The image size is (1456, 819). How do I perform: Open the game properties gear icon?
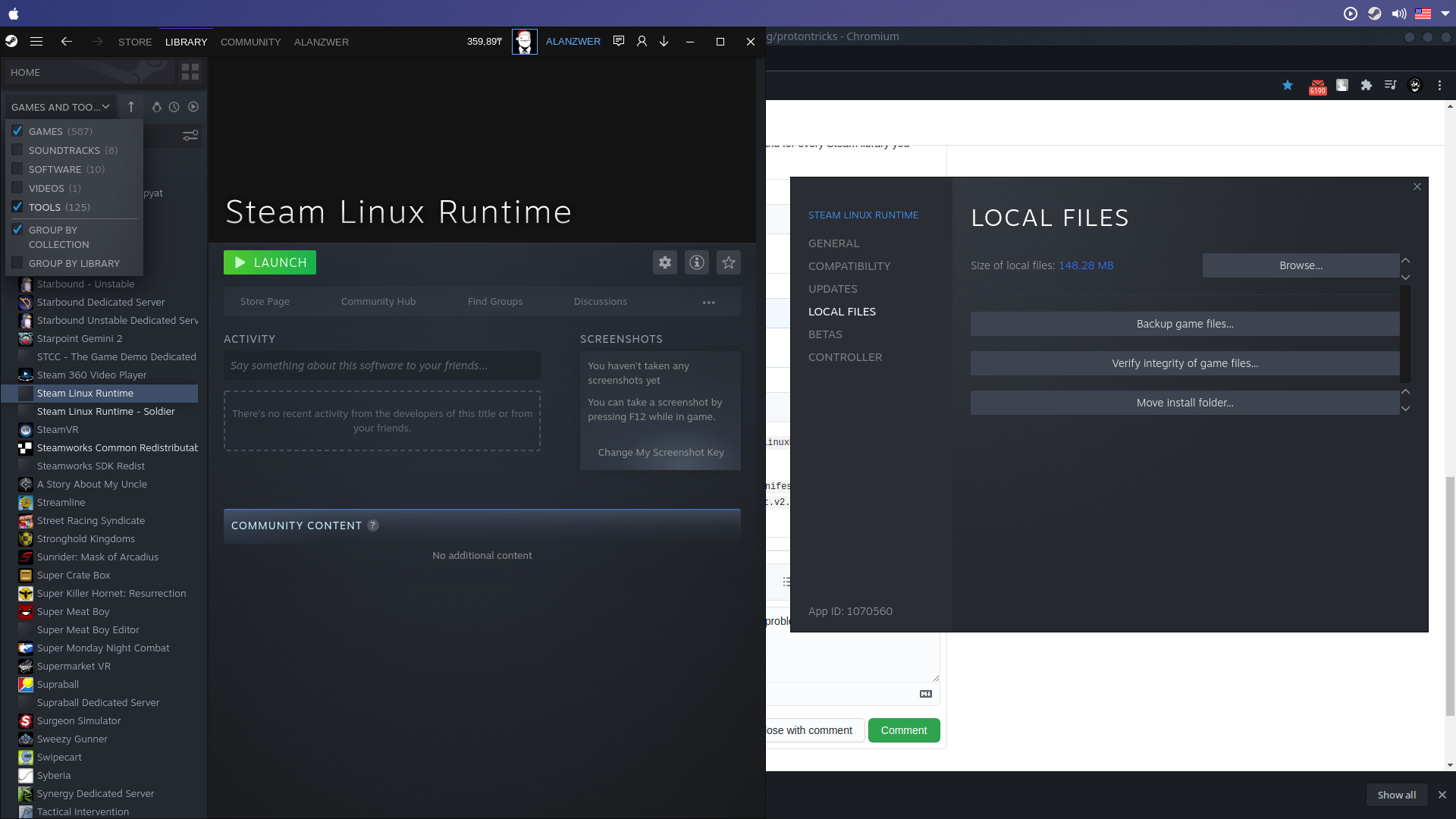click(x=664, y=262)
